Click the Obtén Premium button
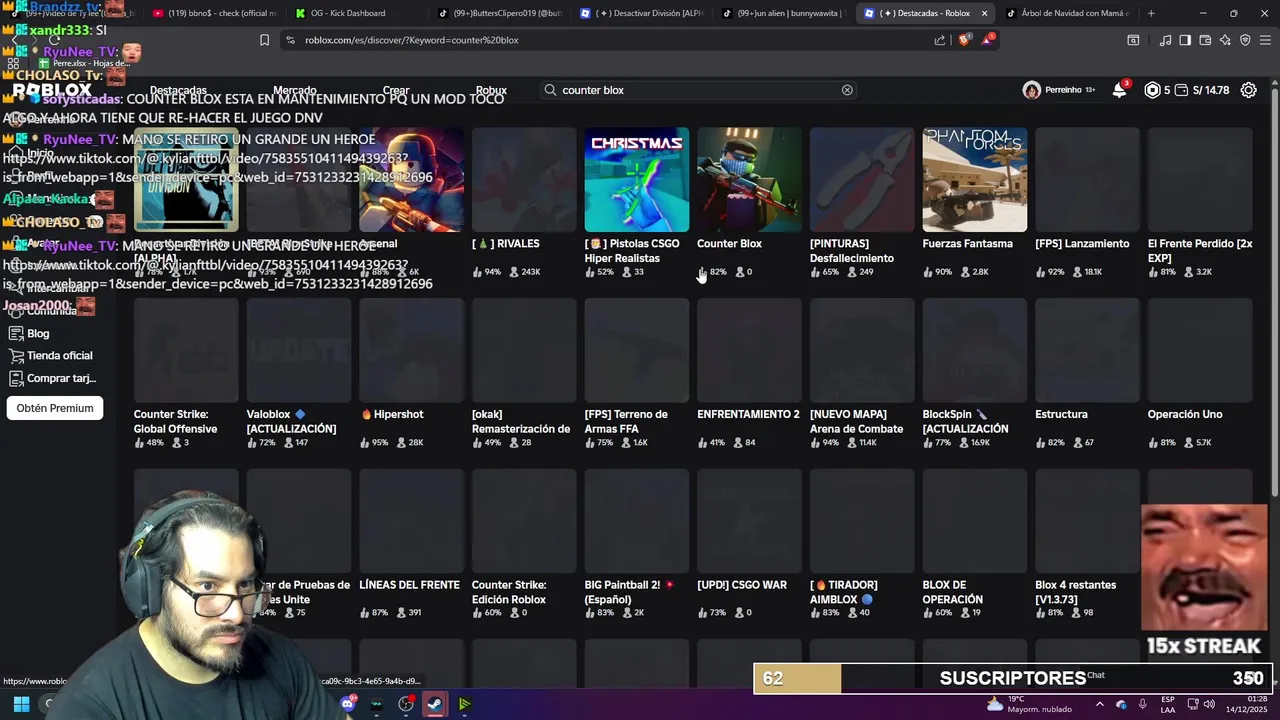This screenshot has height=720, width=1280. [55, 408]
